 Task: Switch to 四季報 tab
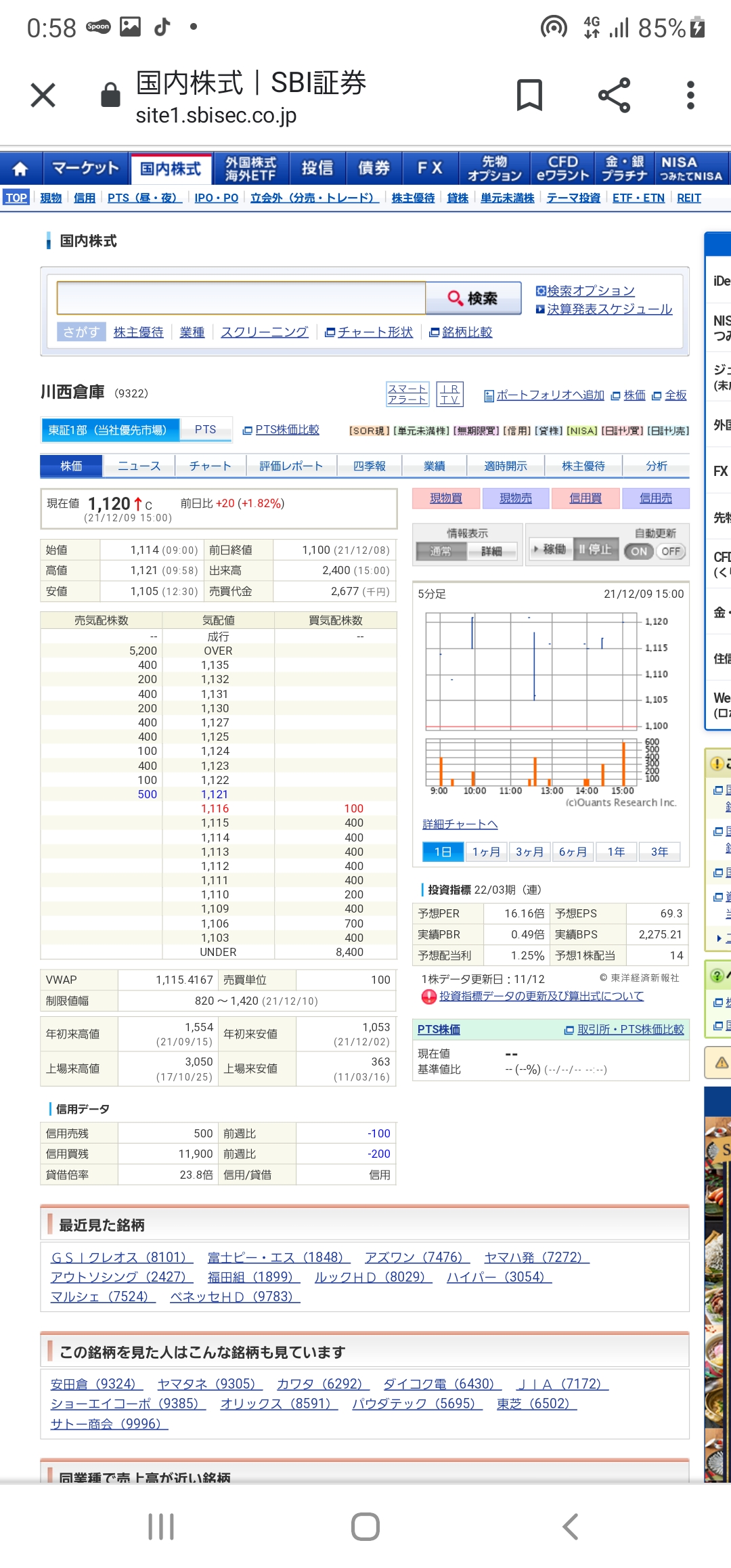[x=370, y=466]
